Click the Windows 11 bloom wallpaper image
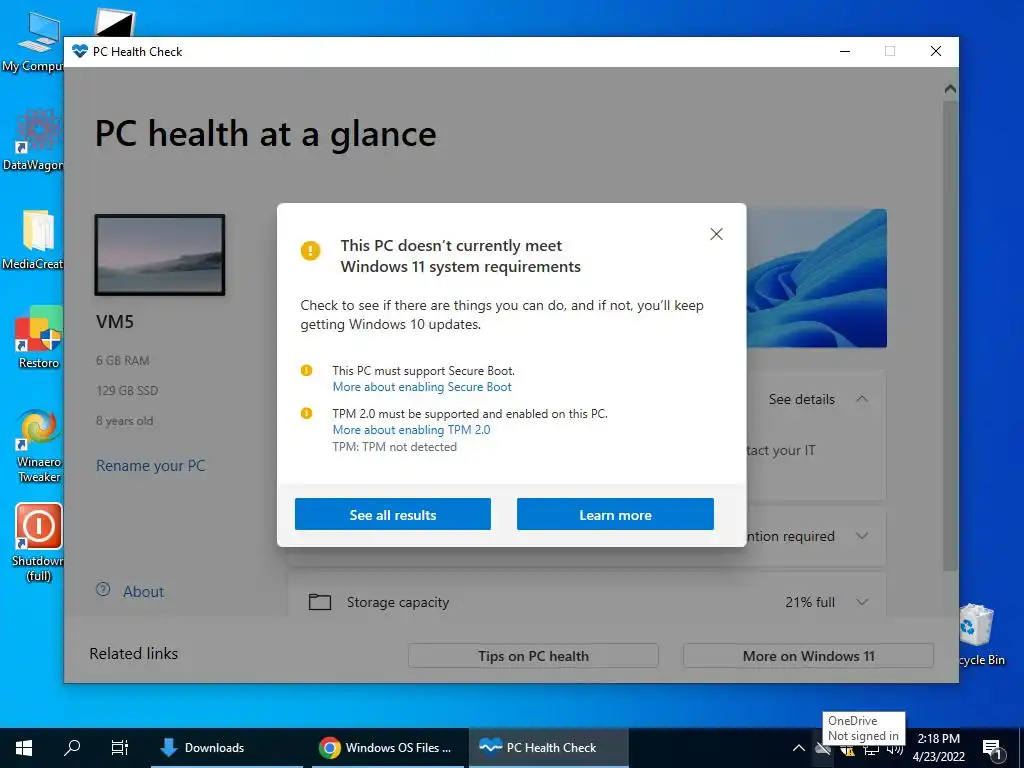1024x768 pixels. 816,278
